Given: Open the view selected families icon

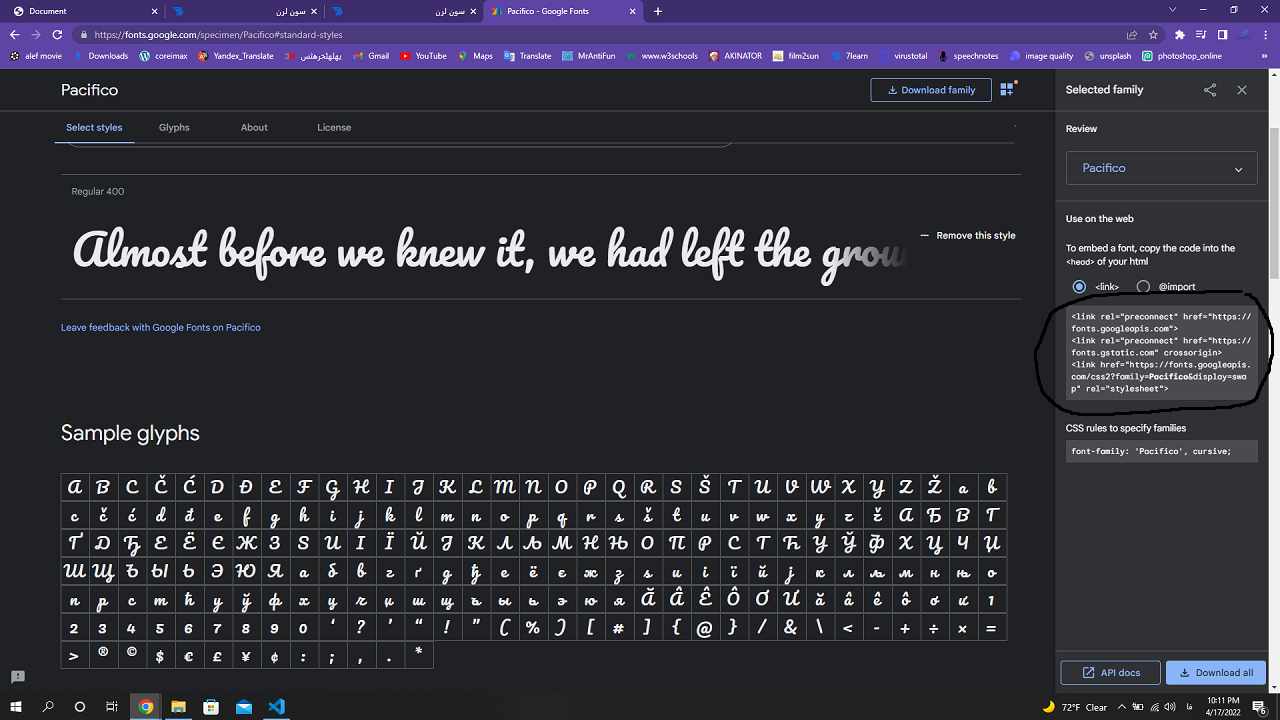Looking at the screenshot, I should (1007, 89).
